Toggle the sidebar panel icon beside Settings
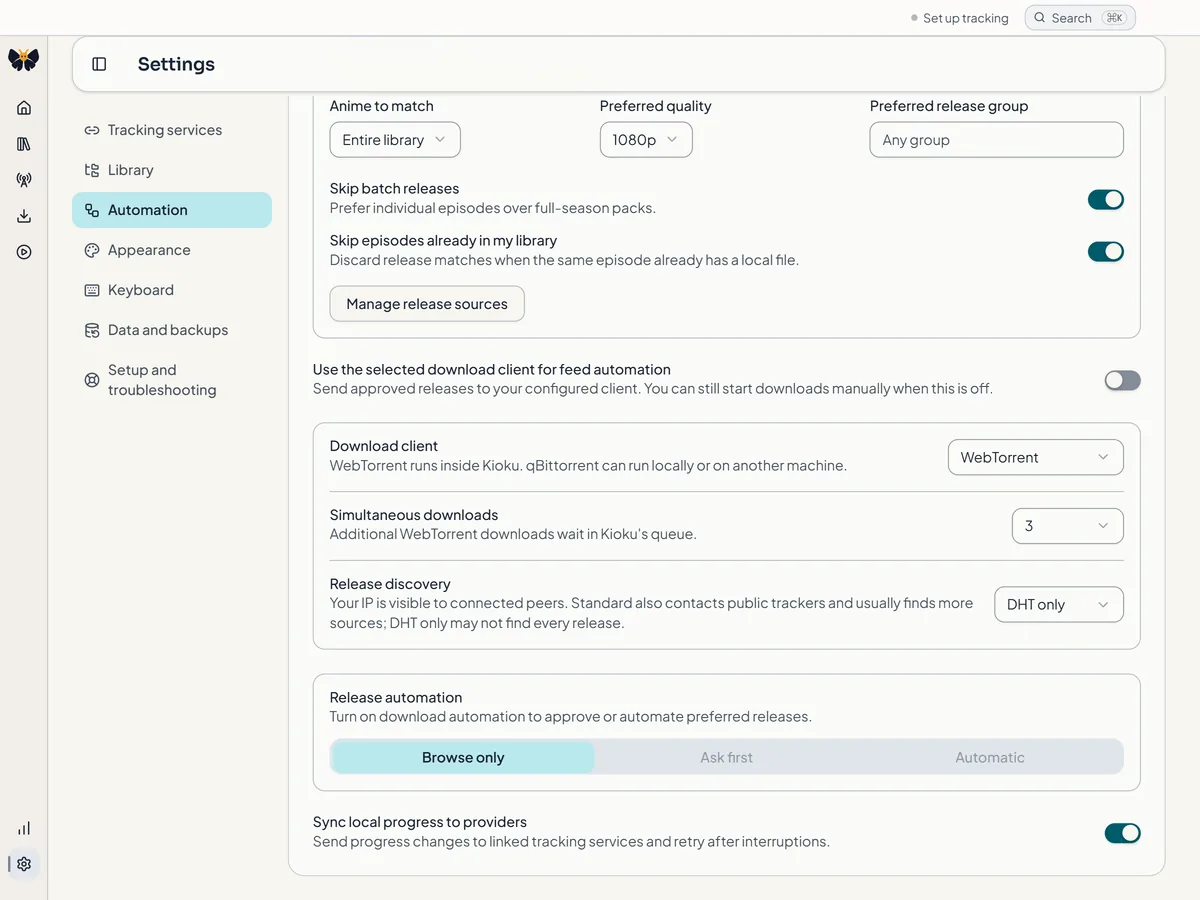 coord(99,64)
